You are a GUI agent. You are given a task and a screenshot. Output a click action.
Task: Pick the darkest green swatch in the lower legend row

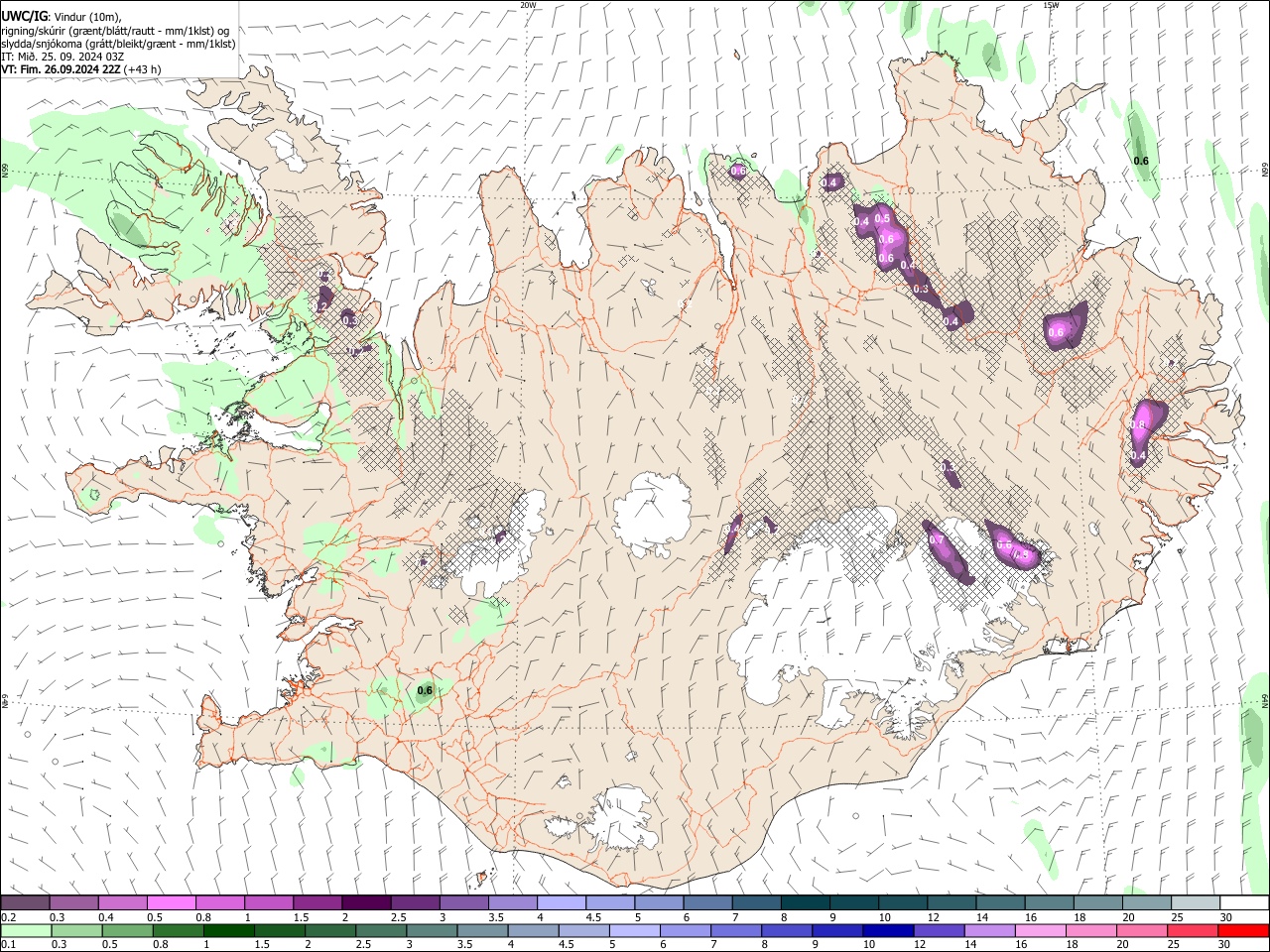pyautogui.click(x=228, y=931)
